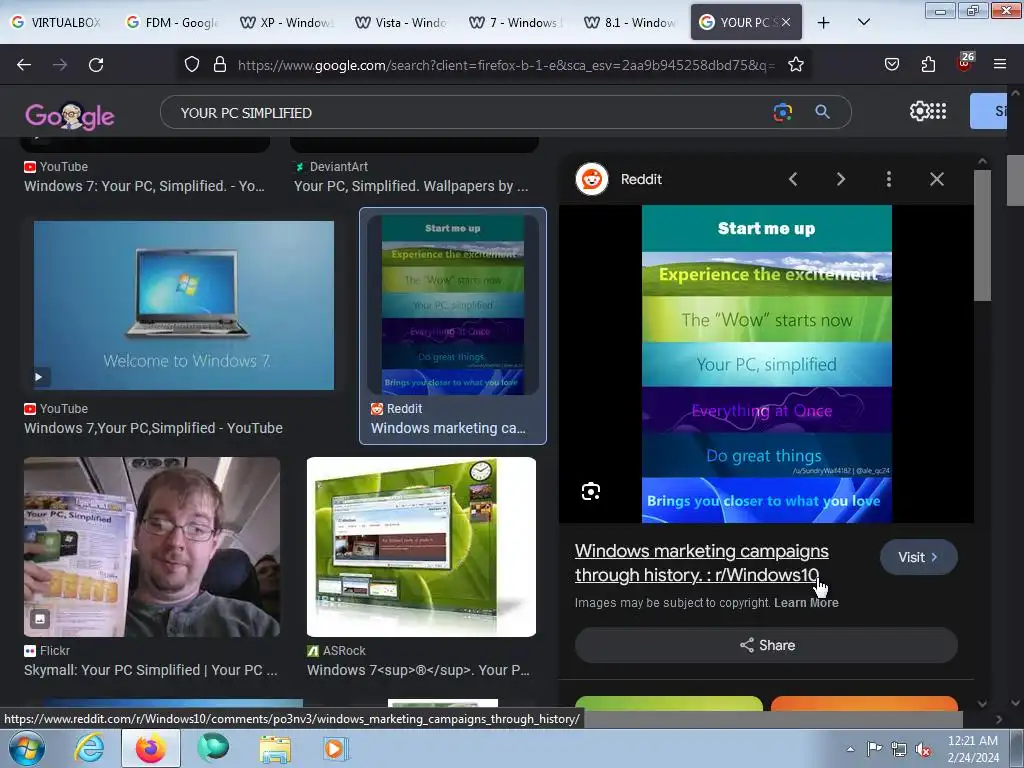The image size is (1024, 768).
Task: Switch to the XP - Windows tab
Action: pyautogui.click(x=287, y=22)
